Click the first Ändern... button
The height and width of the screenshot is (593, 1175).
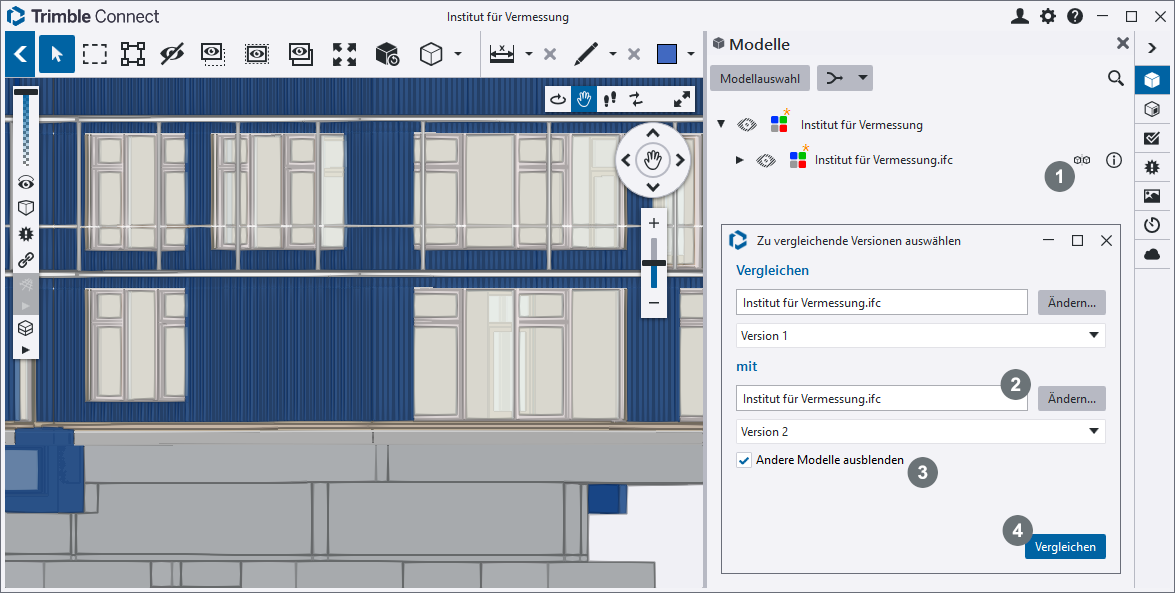(x=1071, y=303)
